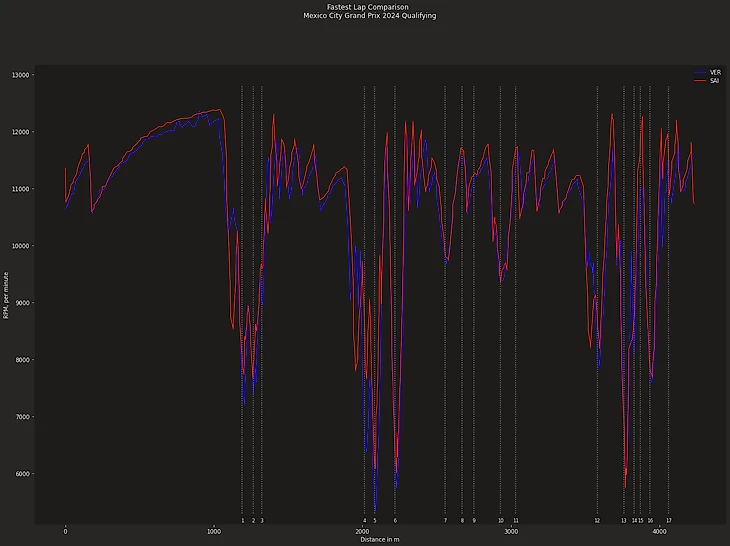Click the 'Fastest Lap Comparison' chart title

pos(368,7)
